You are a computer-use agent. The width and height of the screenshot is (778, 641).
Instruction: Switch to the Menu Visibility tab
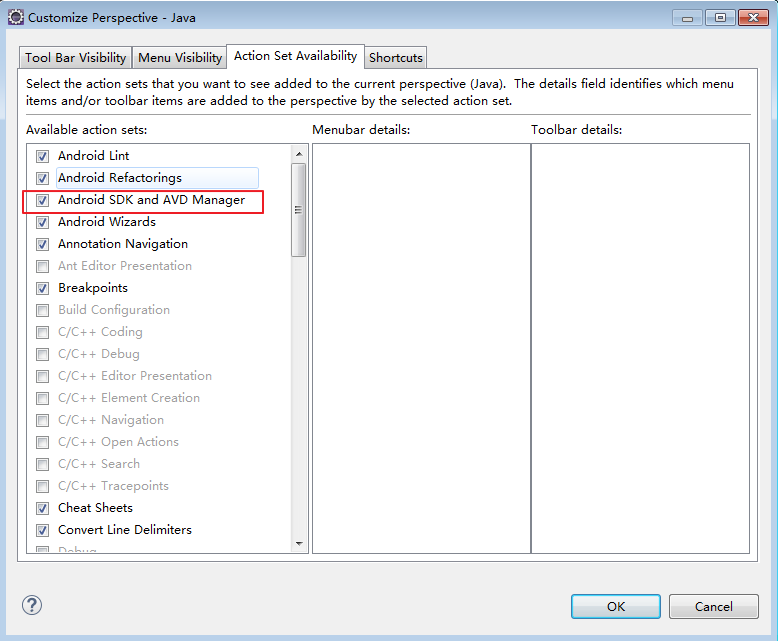(180, 58)
